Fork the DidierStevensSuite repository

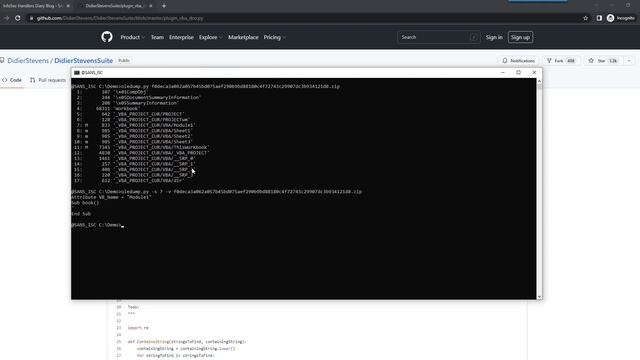point(561,60)
